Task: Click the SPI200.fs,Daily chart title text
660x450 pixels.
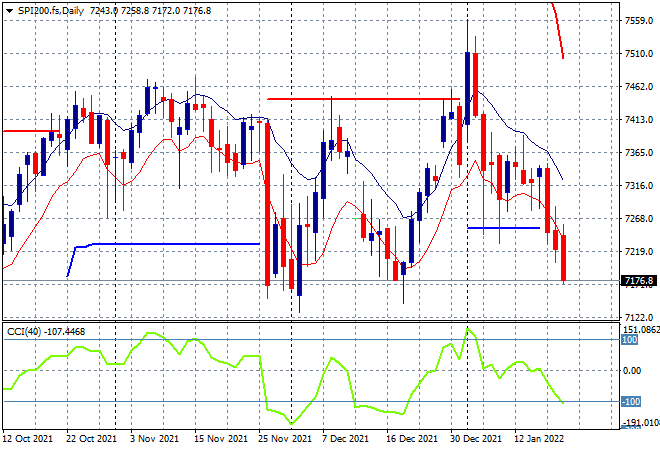Action: (x=51, y=11)
